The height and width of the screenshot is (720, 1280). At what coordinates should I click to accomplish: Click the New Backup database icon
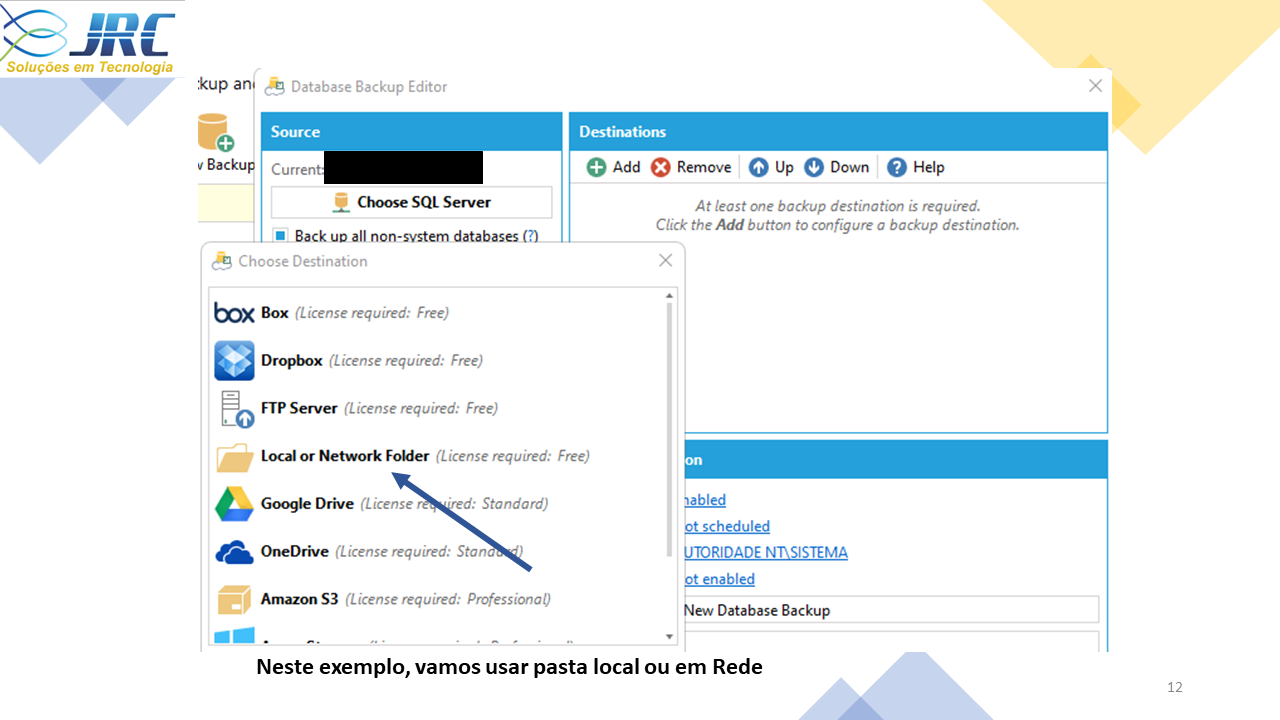pyautogui.click(x=215, y=133)
